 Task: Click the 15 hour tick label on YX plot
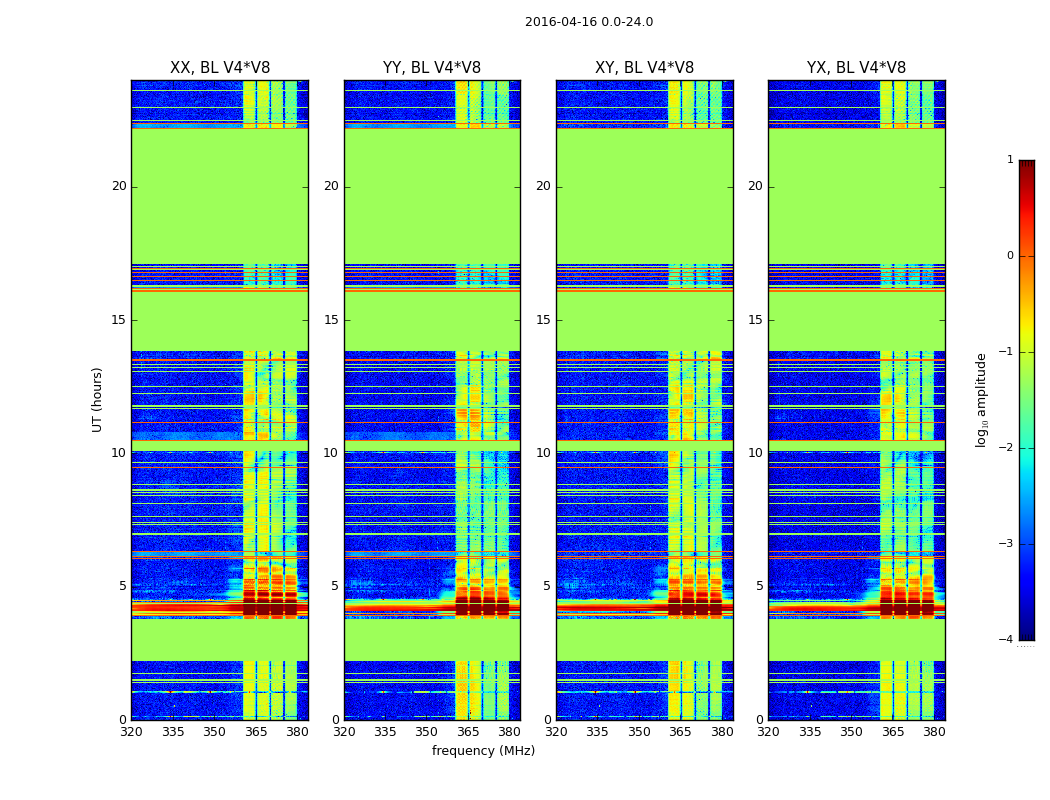[755, 320]
